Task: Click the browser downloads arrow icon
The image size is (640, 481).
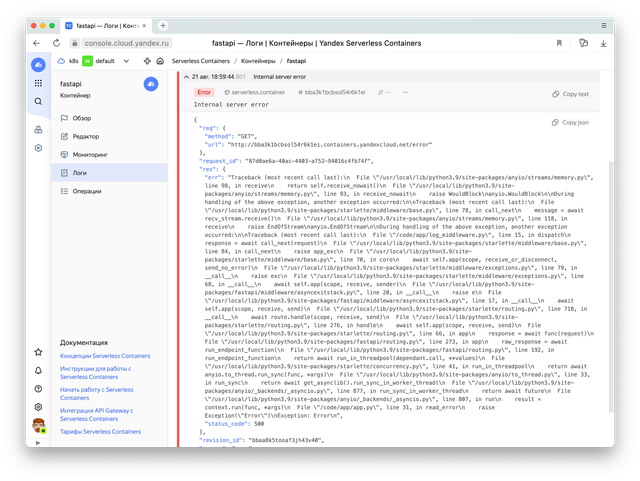Action: click(604, 43)
